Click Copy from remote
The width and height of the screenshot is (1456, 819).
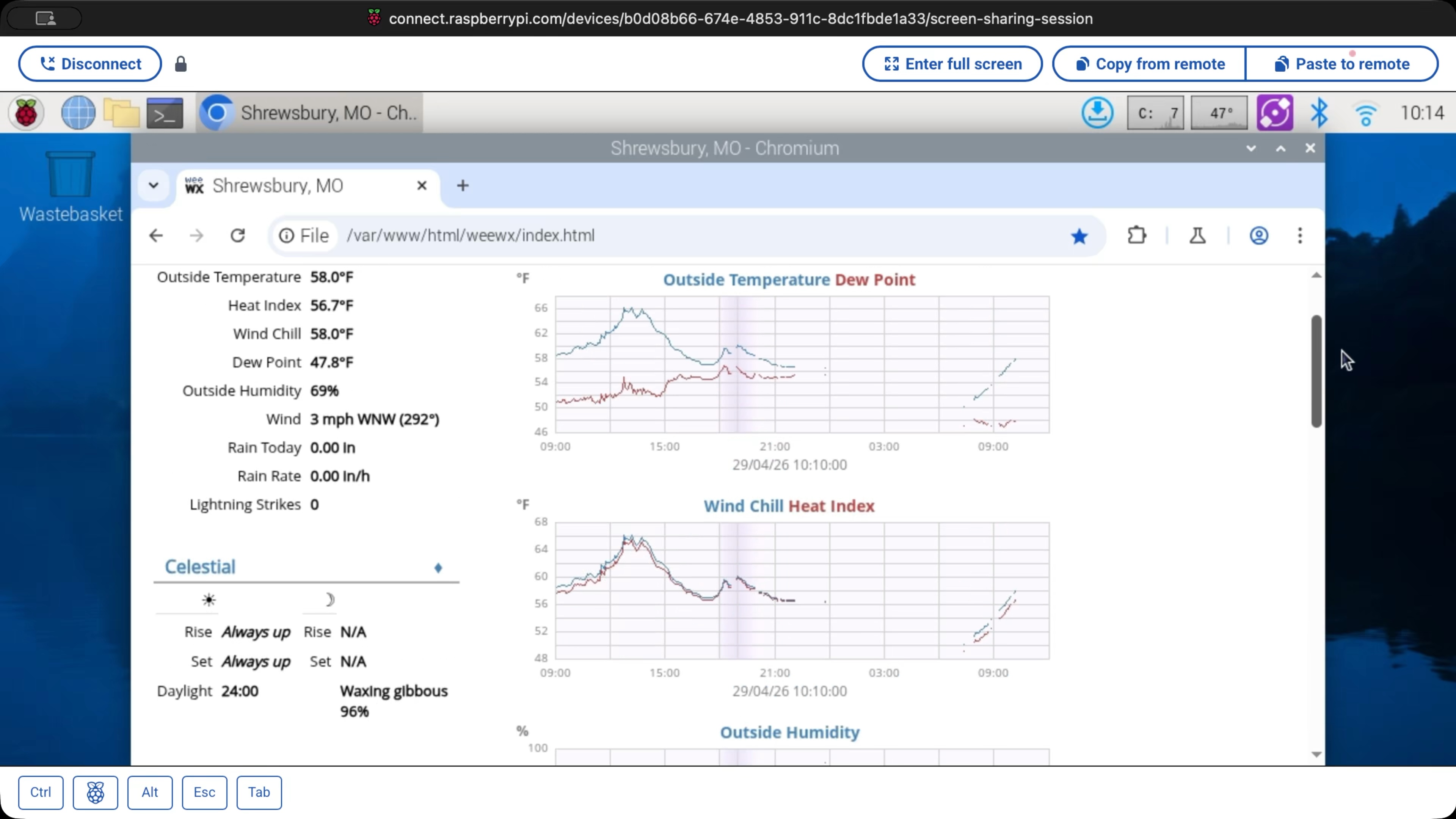click(x=1150, y=64)
